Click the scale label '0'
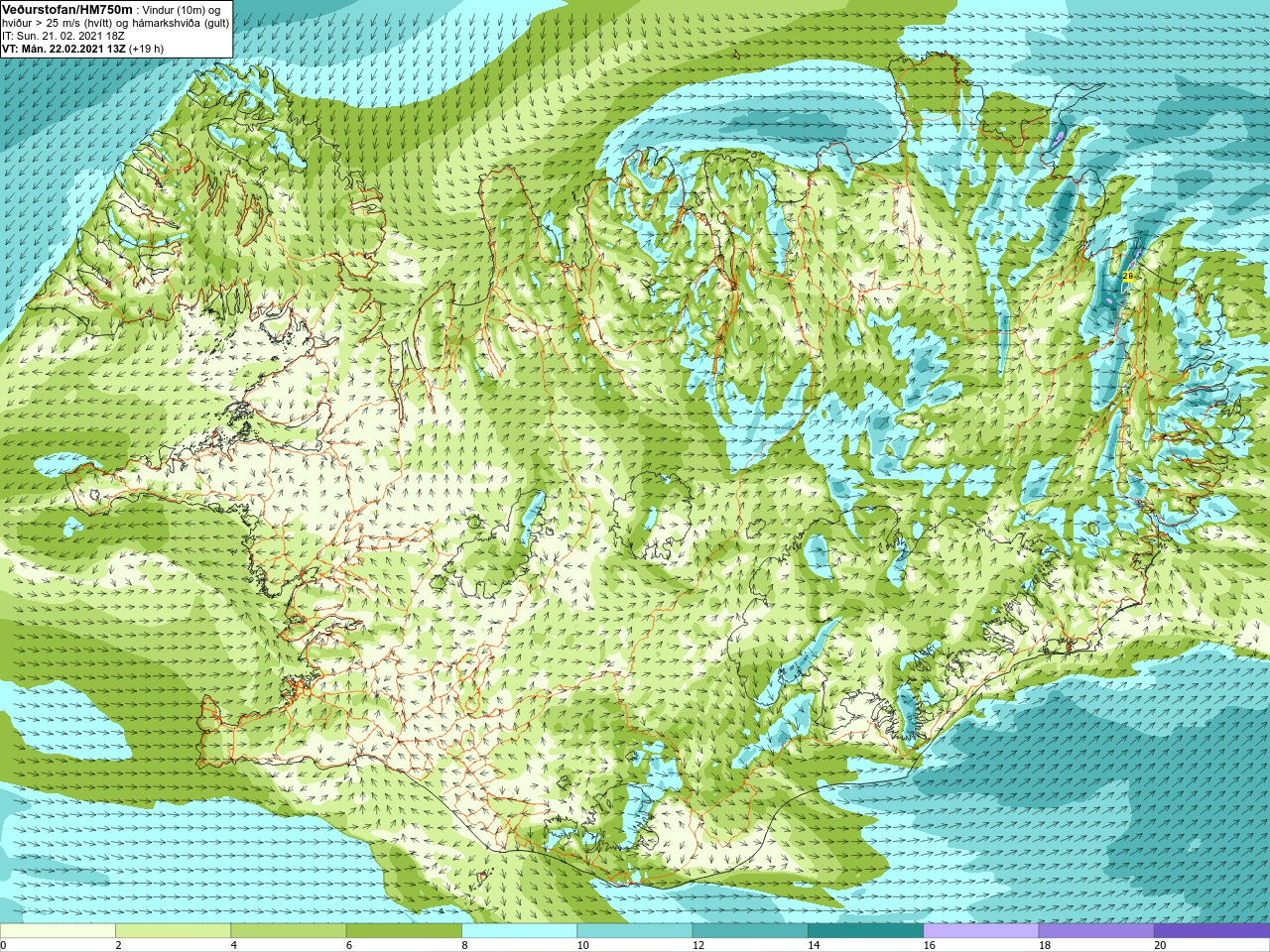Screen dimensions: 1270x952 pyautogui.click(x=4, y=945)
